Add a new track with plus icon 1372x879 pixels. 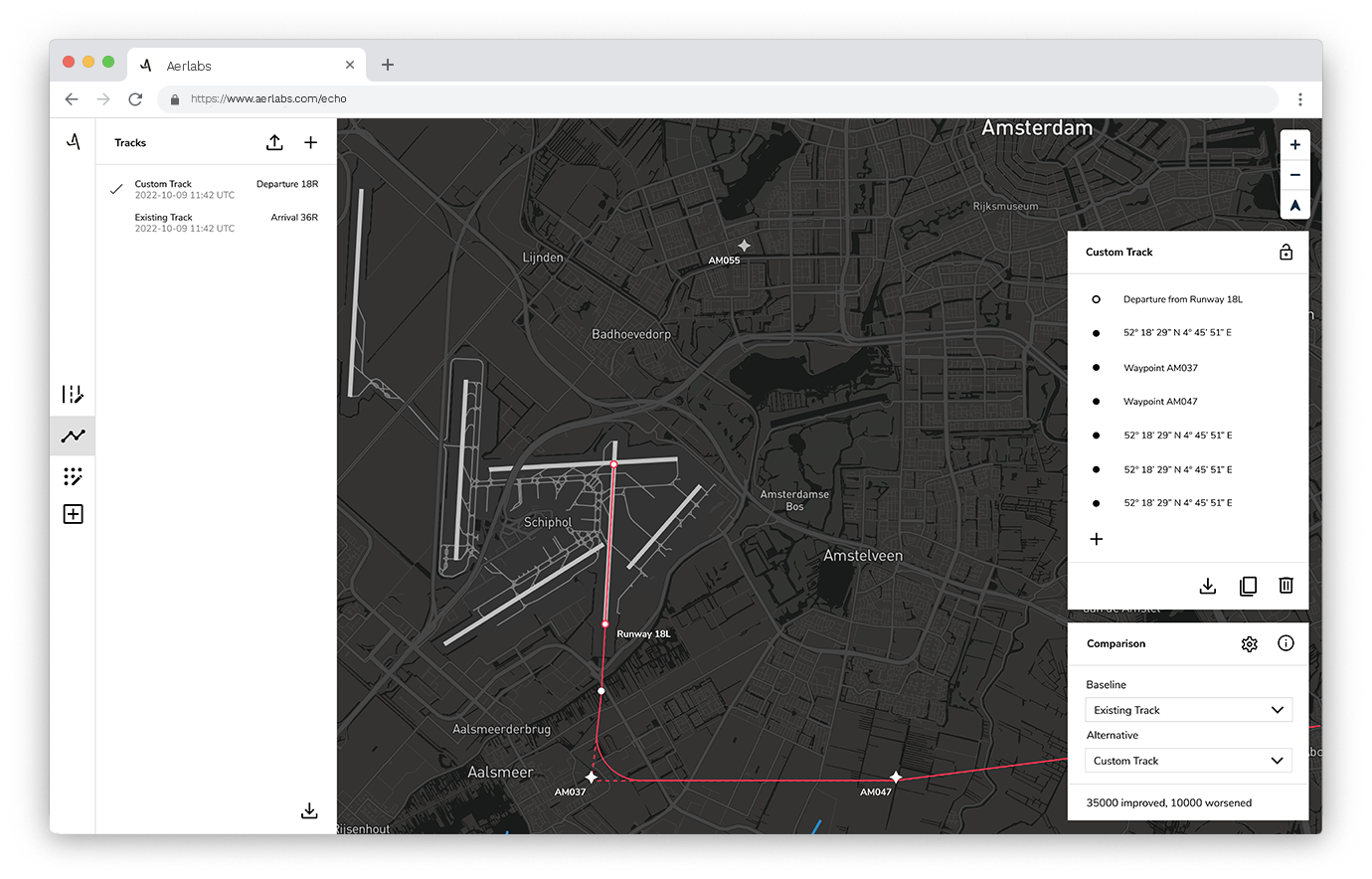[310, 142]
